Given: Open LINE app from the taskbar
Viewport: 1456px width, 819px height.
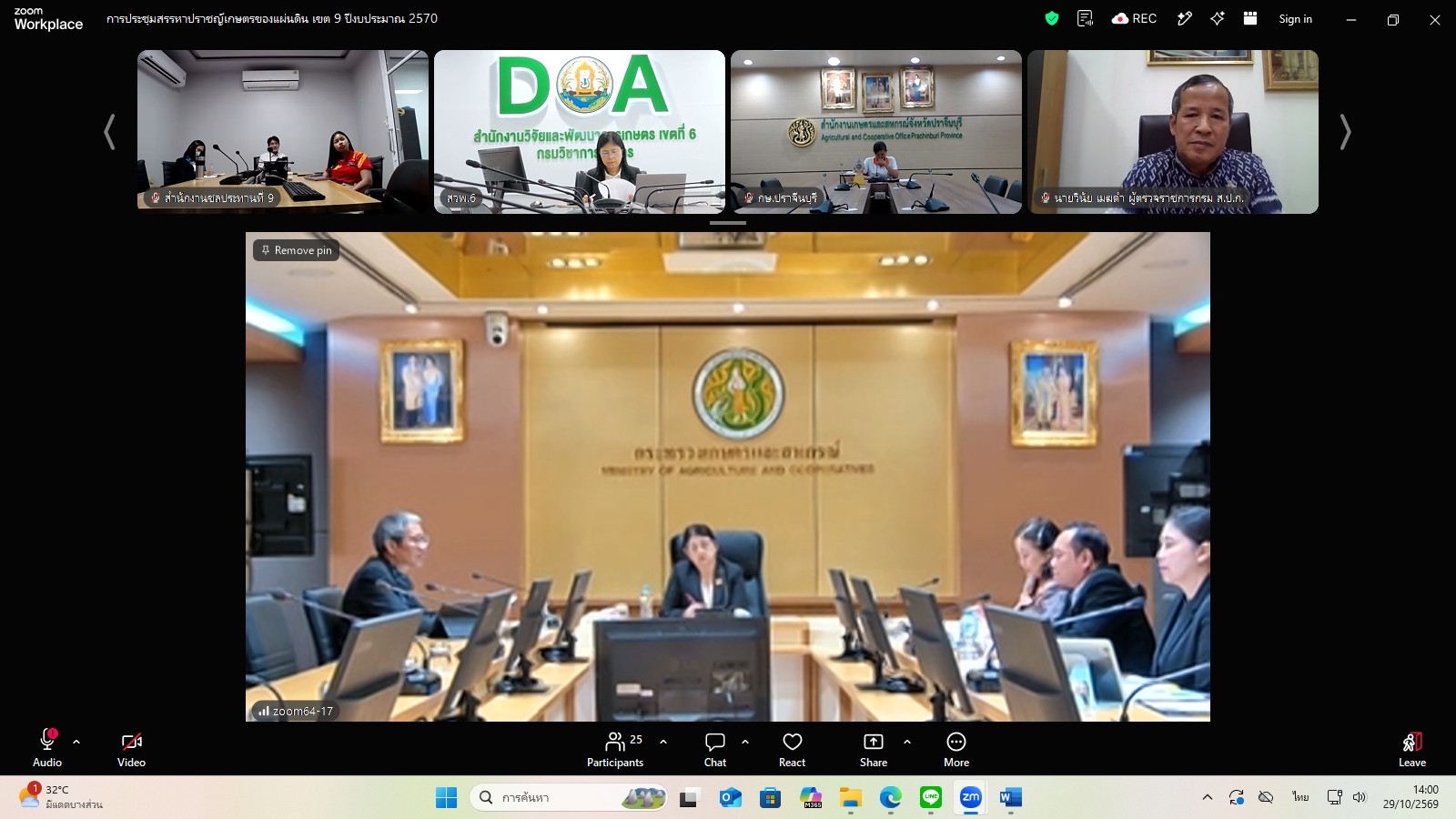Looking at the screenshot, I should click(931, 797).
